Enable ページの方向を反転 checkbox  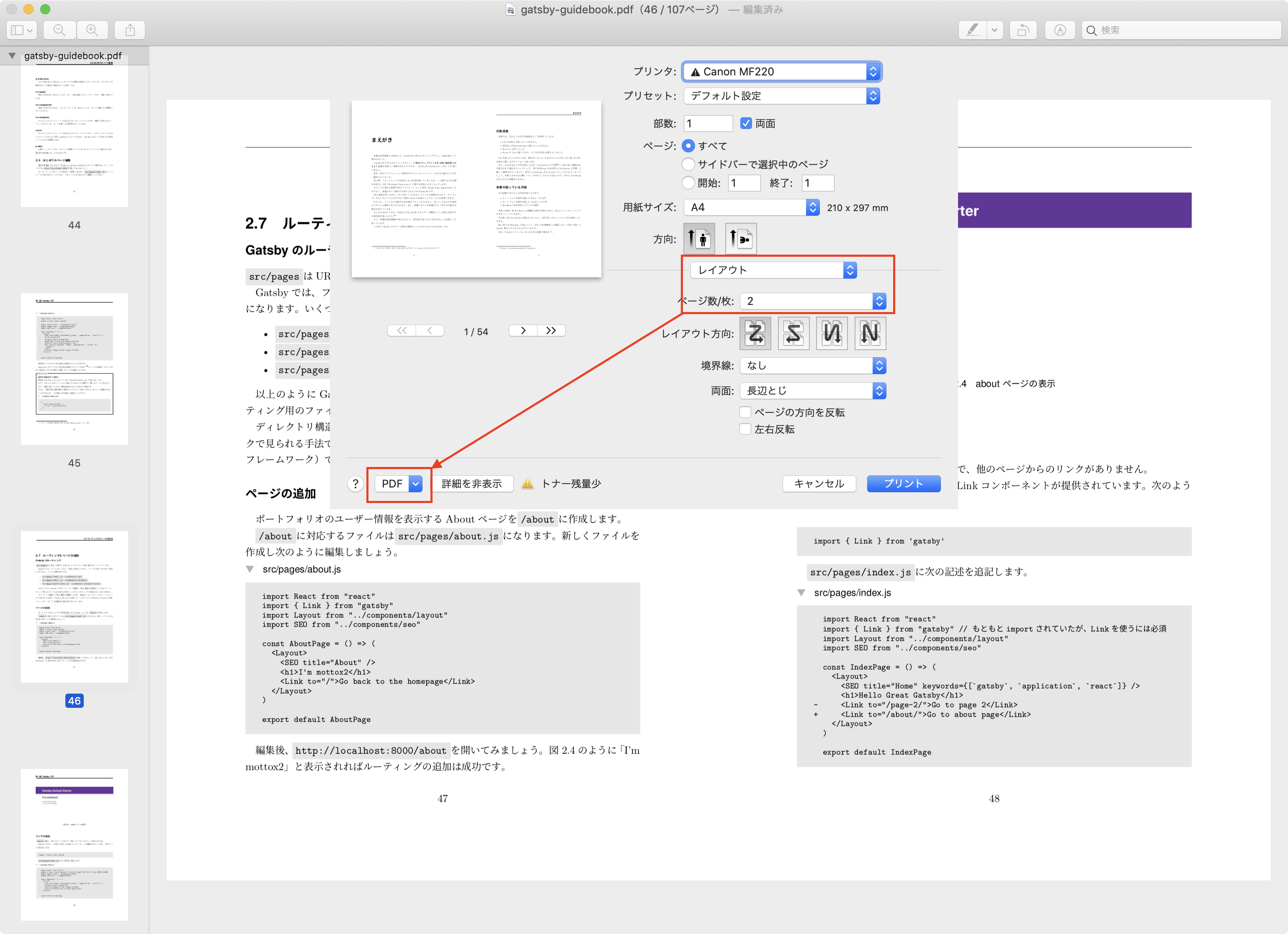tap(745, 412)
